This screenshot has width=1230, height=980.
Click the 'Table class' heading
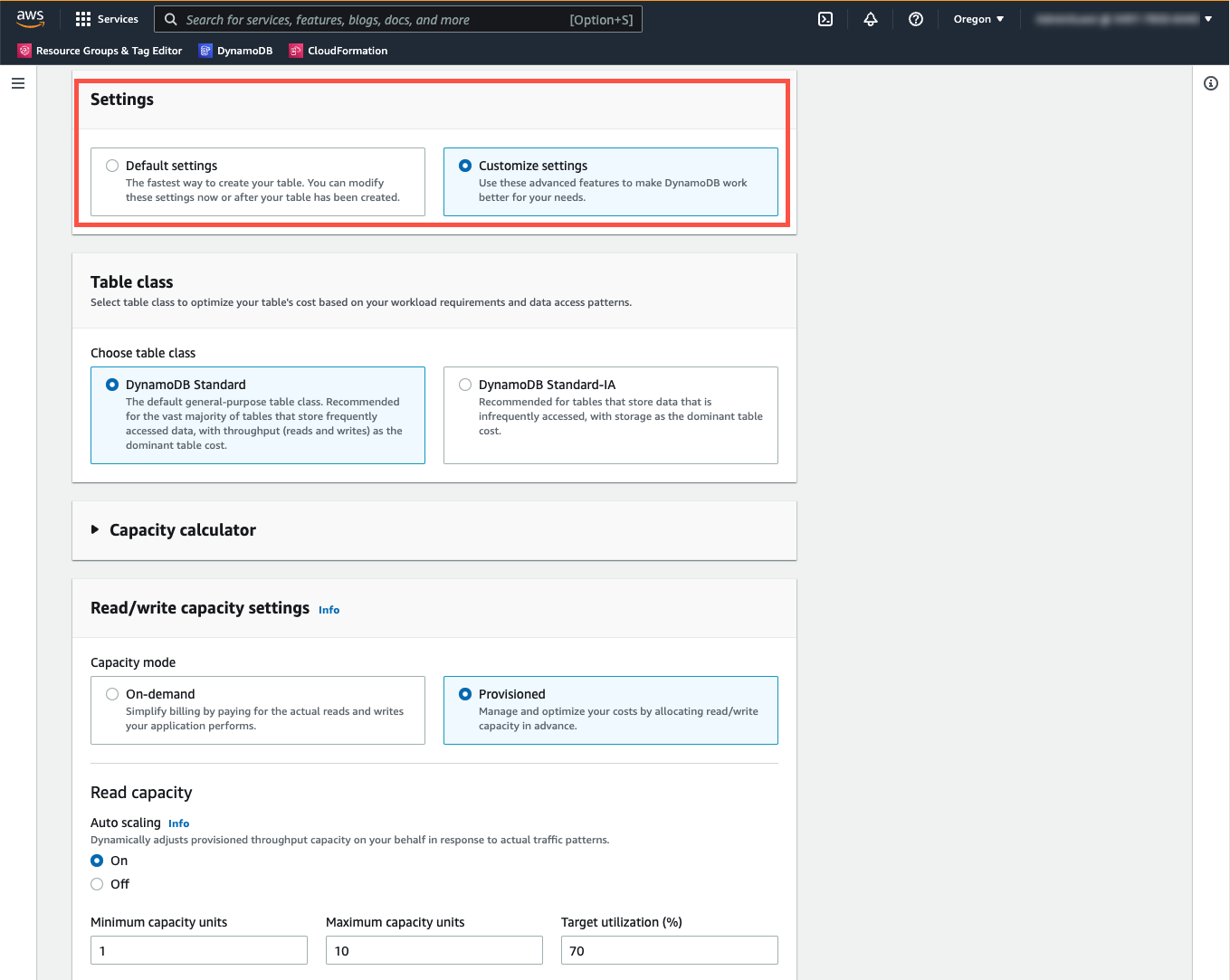coord(131,282)
